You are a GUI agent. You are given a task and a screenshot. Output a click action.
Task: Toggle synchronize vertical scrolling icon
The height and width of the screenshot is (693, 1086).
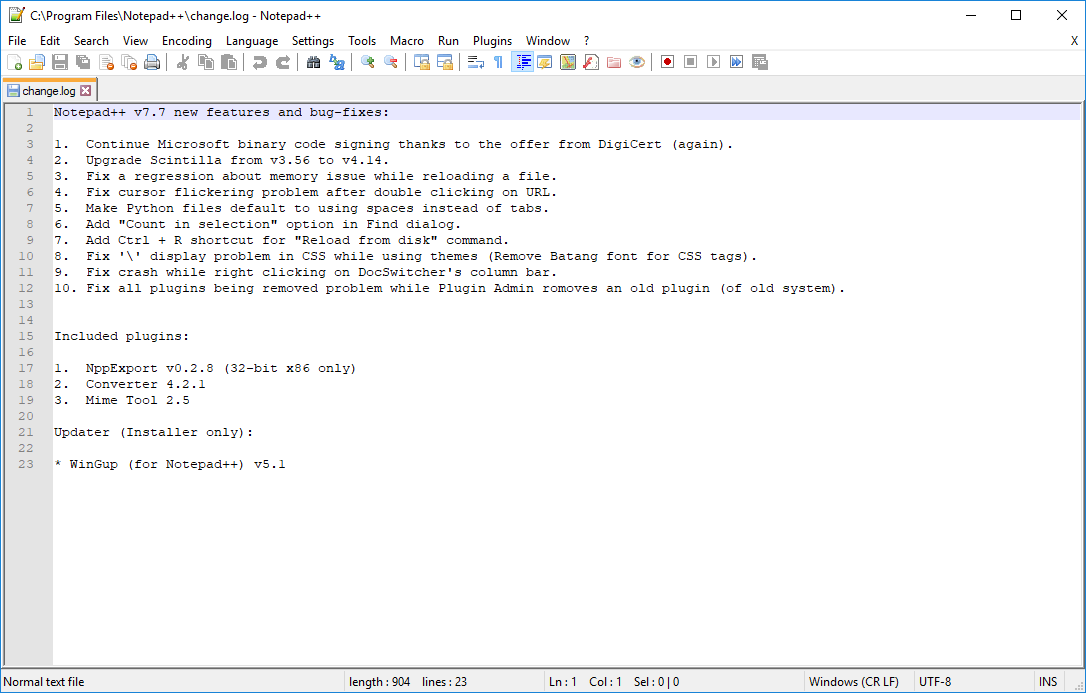422,62
